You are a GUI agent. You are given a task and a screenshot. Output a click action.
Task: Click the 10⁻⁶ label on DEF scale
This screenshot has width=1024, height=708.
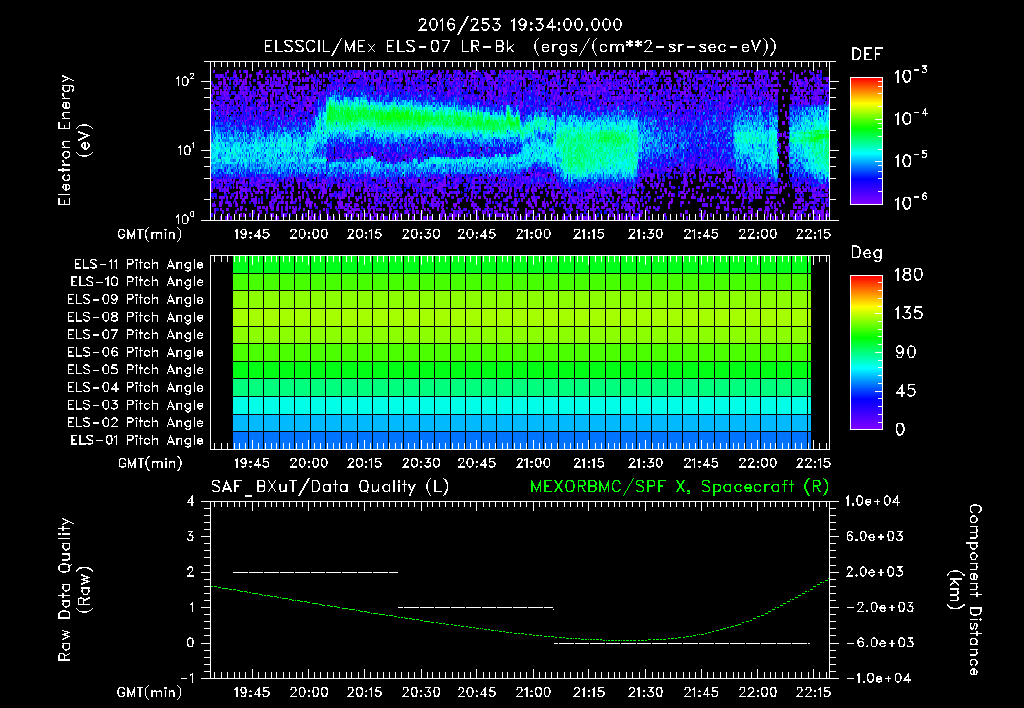[x=910, y=202]
